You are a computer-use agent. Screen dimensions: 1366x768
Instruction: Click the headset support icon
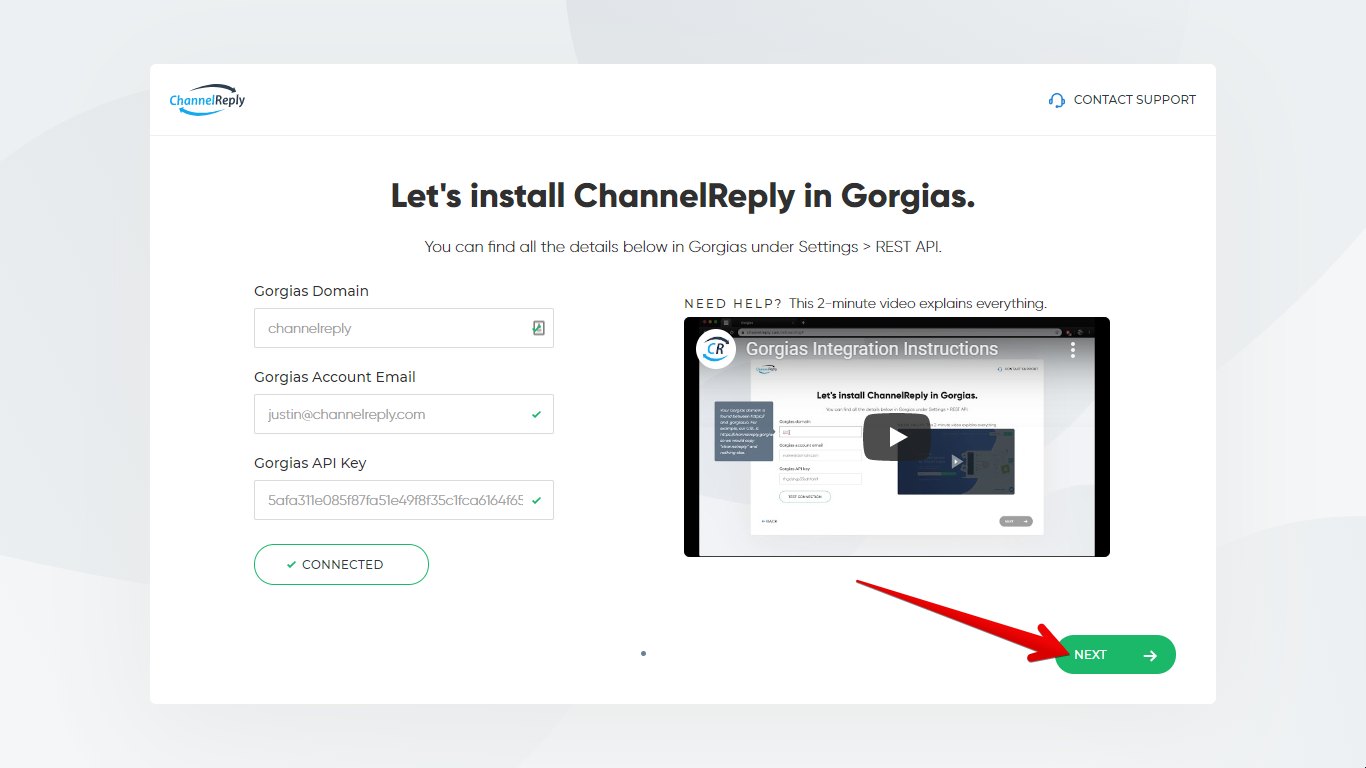pyautogui.click(x=1057, y=100)
